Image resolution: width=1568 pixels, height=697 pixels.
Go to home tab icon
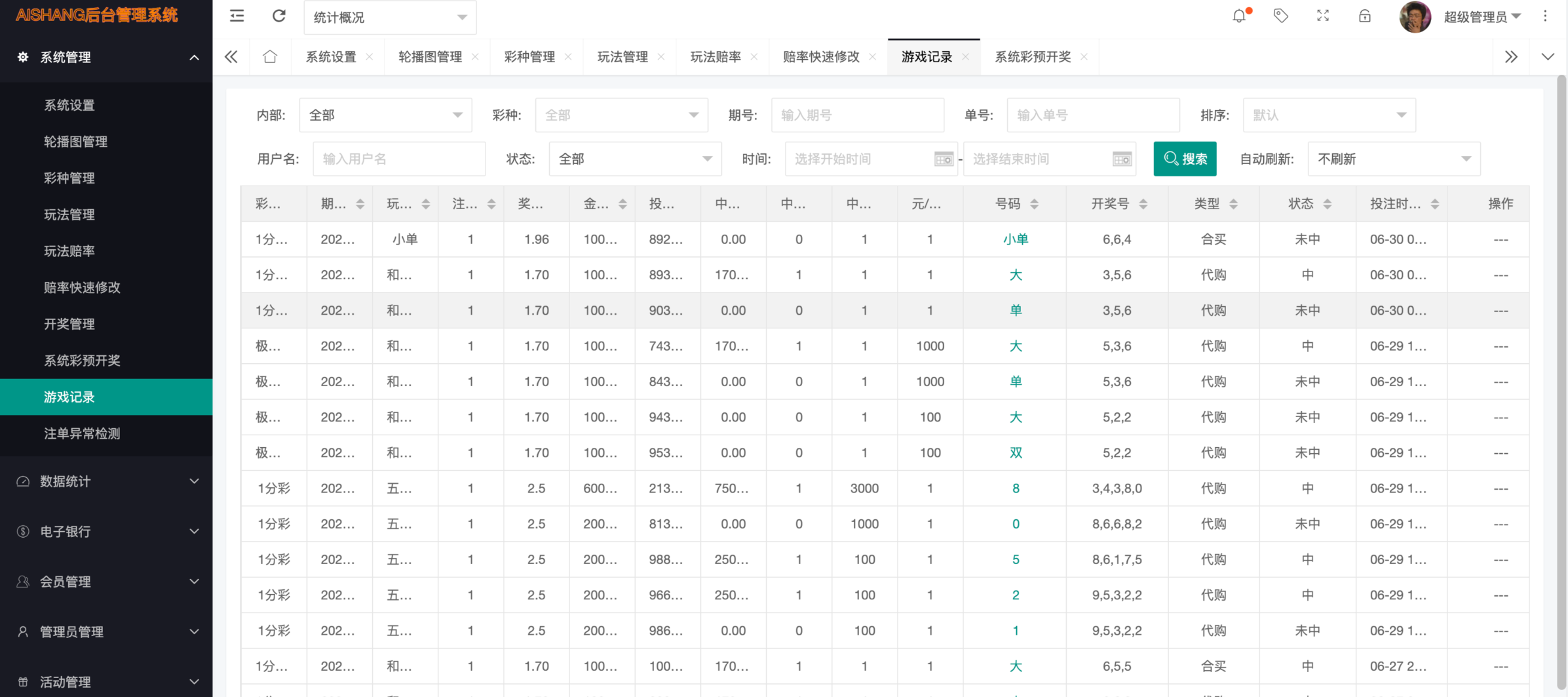[x=269, y=57]
